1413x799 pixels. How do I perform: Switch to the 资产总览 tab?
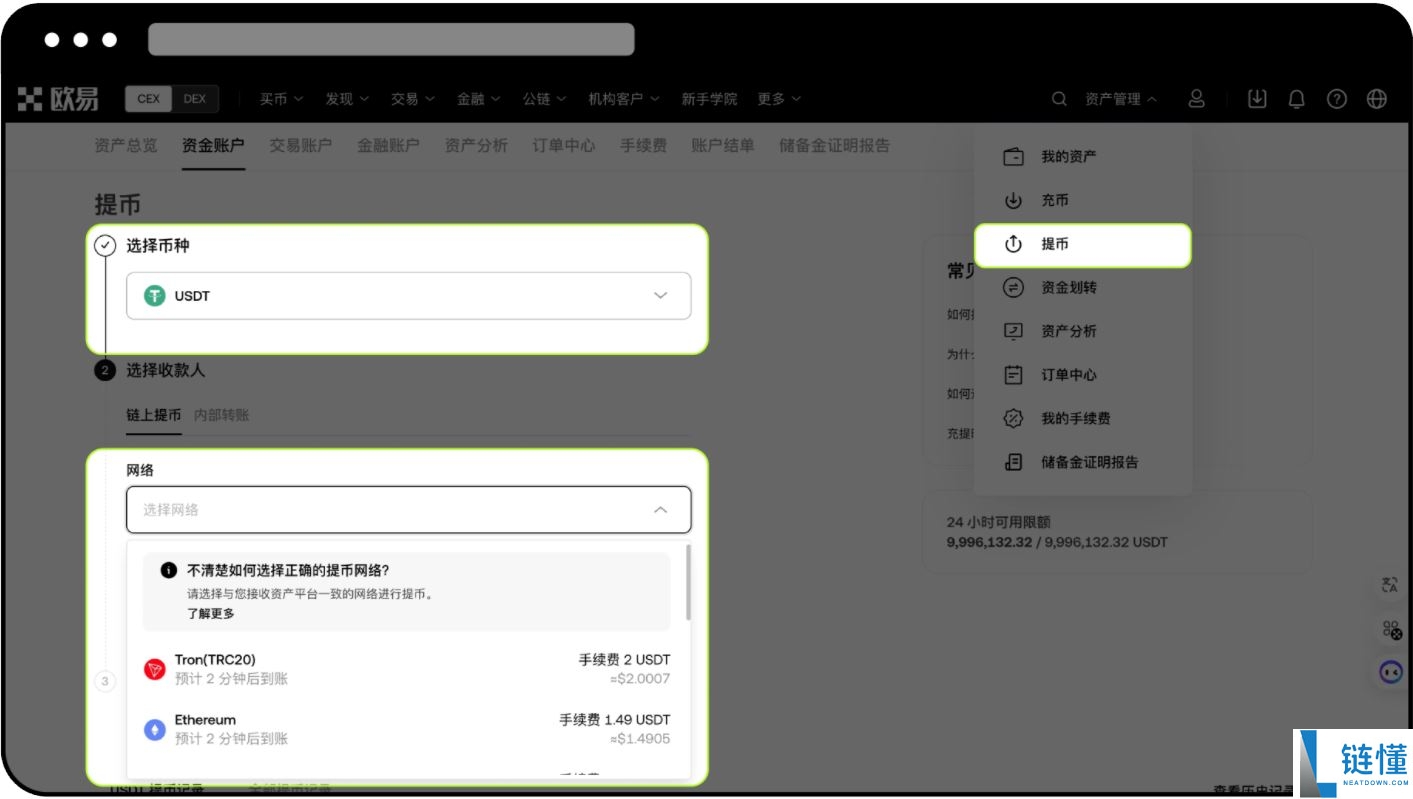point(125,146)
